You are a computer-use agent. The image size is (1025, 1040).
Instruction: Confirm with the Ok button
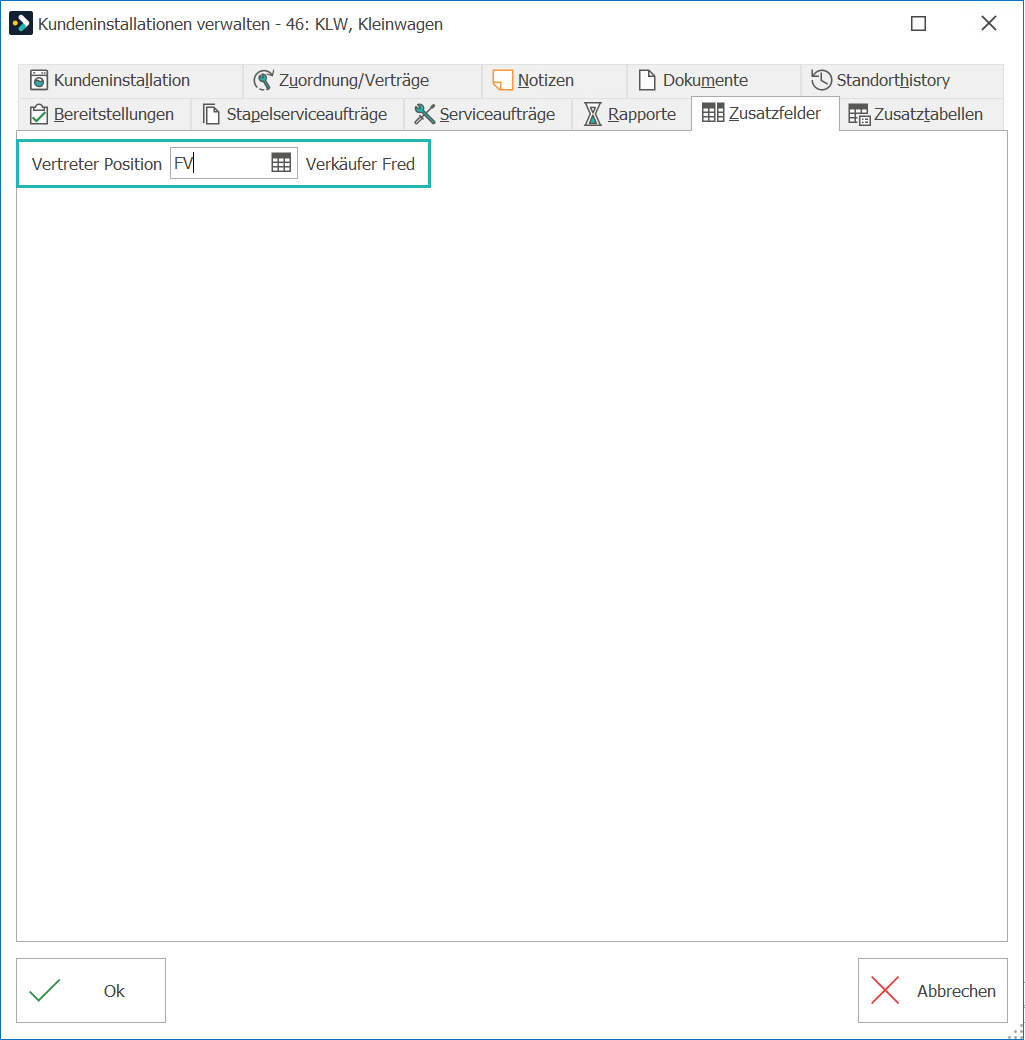[91, 990]
